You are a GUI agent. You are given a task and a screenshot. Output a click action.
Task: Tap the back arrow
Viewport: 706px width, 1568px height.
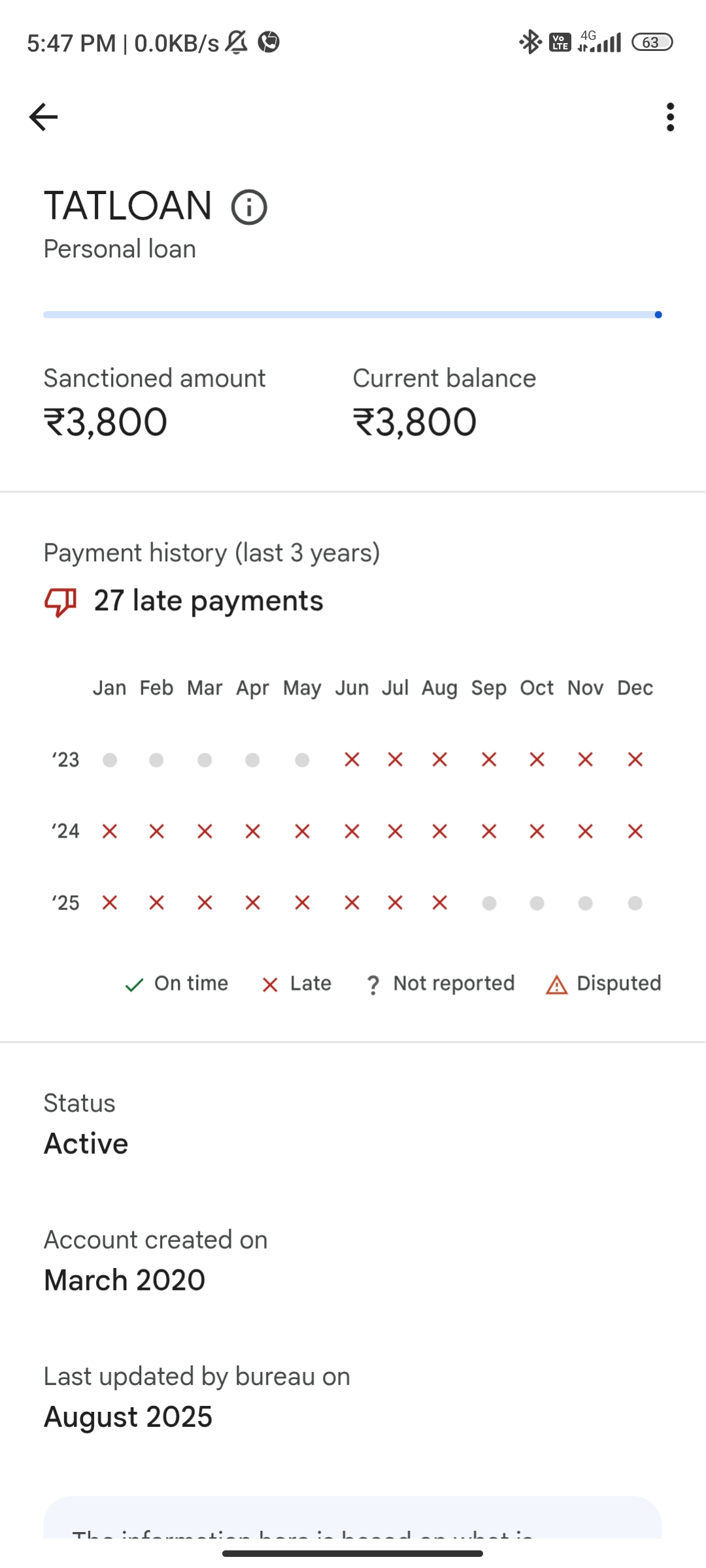point(44,117)
